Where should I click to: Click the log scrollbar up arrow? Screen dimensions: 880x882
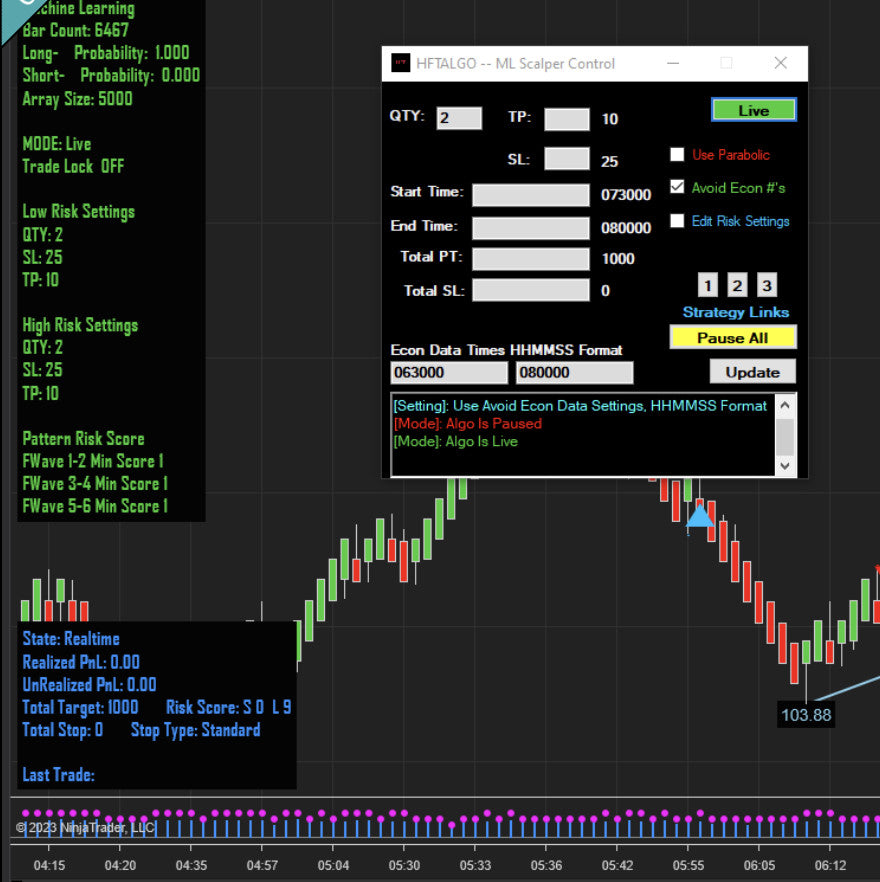point(785,404)
